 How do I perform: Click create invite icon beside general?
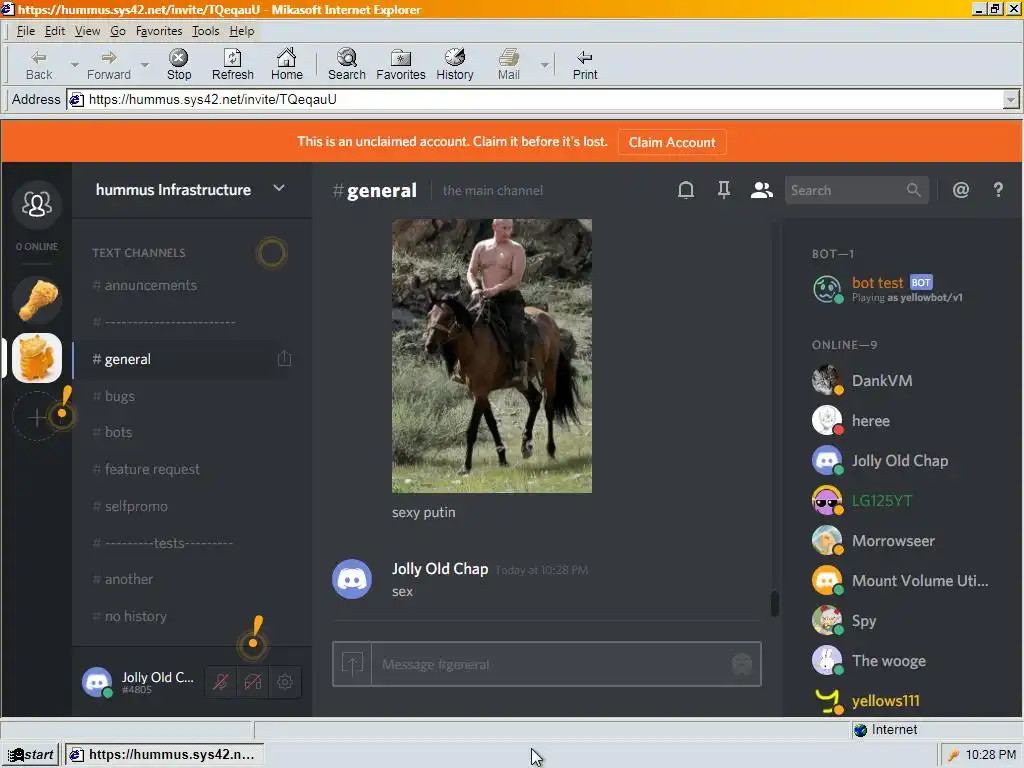(x=285, y=359)
